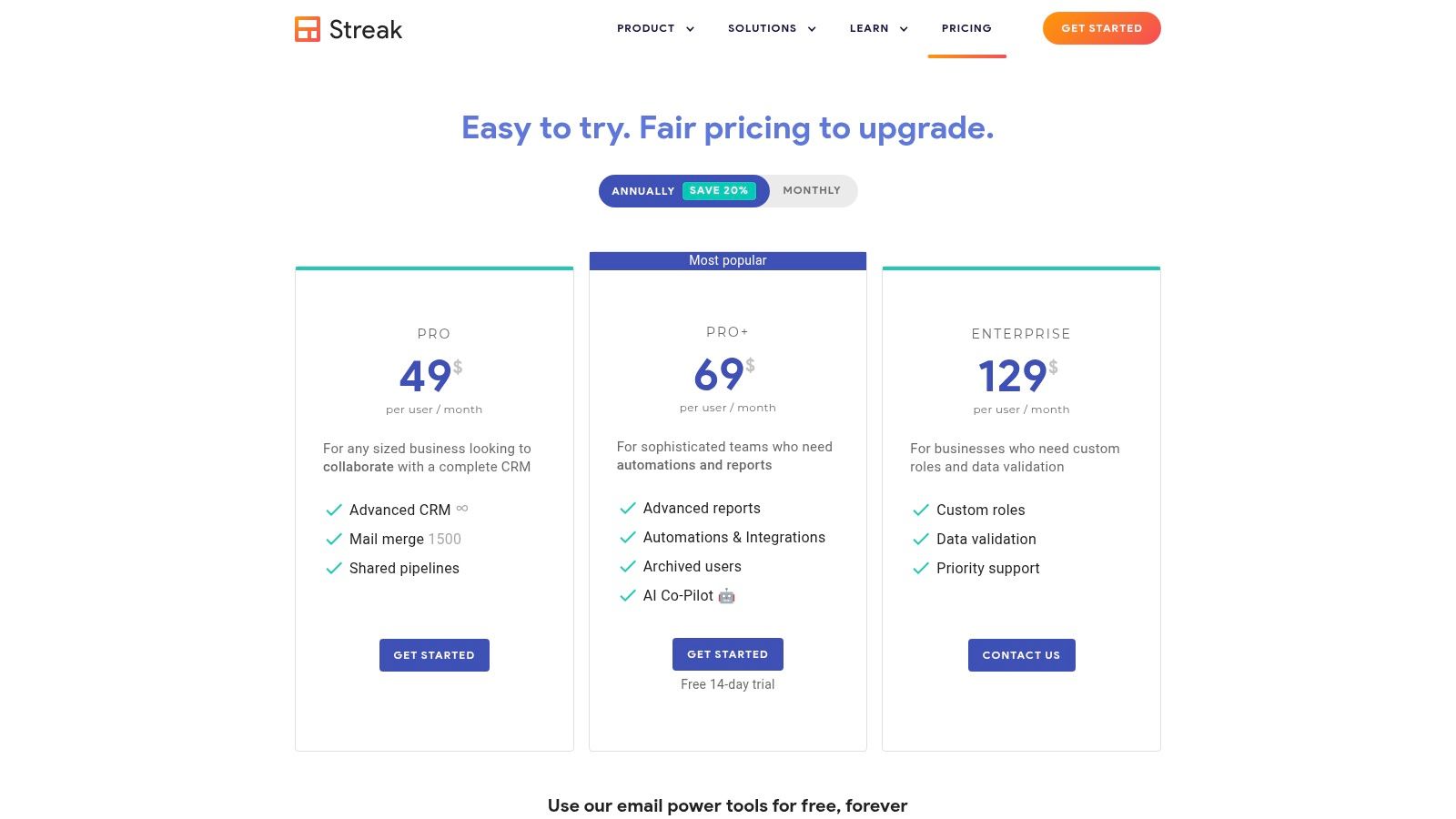This screenshot has width=1456, height=819.
Task: Click the infinity symbol next to Advanced CRM
Action: [x=462, y=509]
